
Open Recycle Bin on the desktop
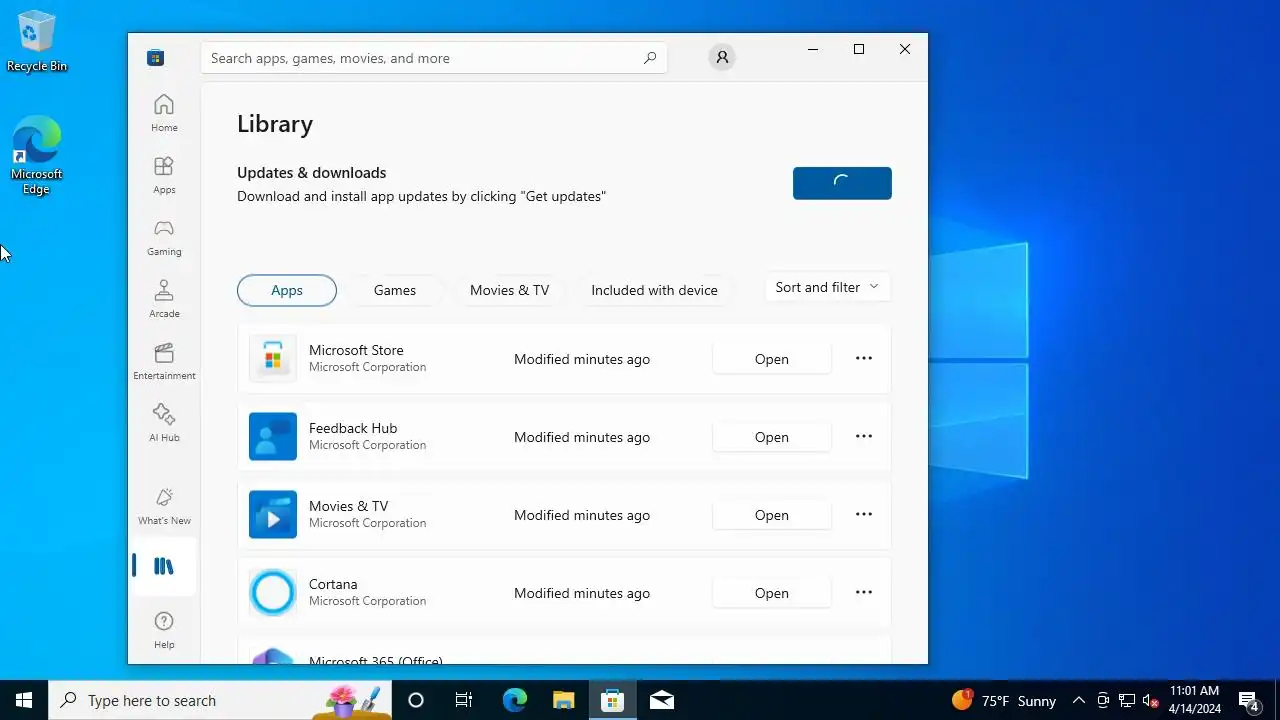[37, 42]
